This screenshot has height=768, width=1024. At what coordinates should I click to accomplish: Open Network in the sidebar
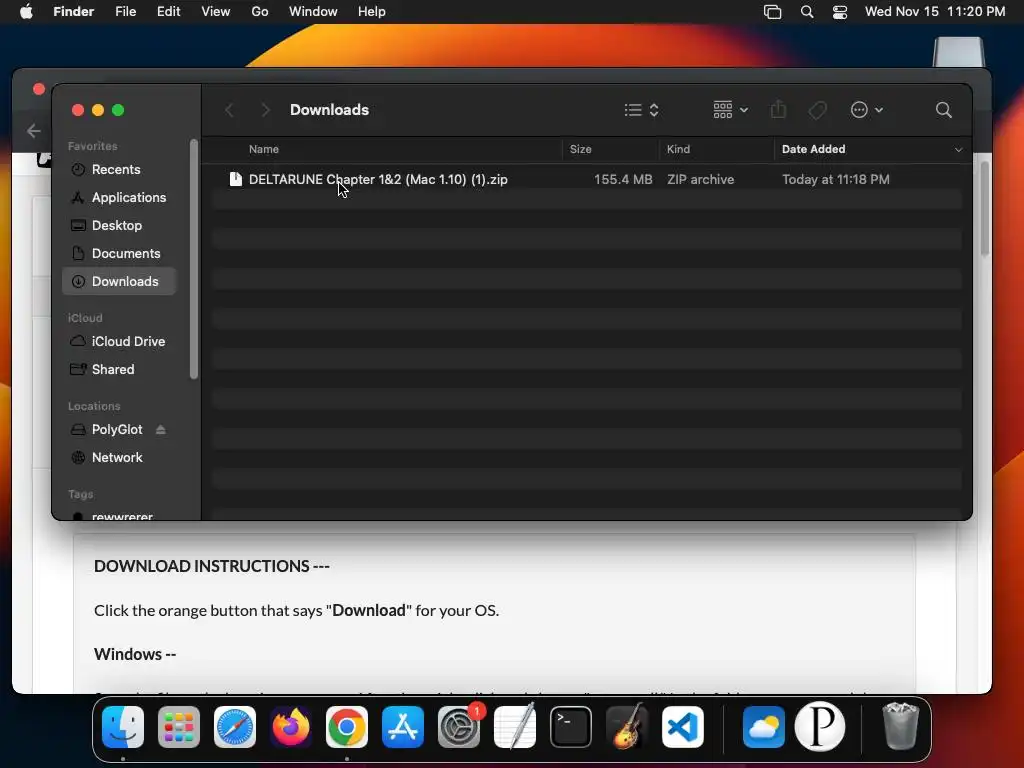(x=117, y=458)
